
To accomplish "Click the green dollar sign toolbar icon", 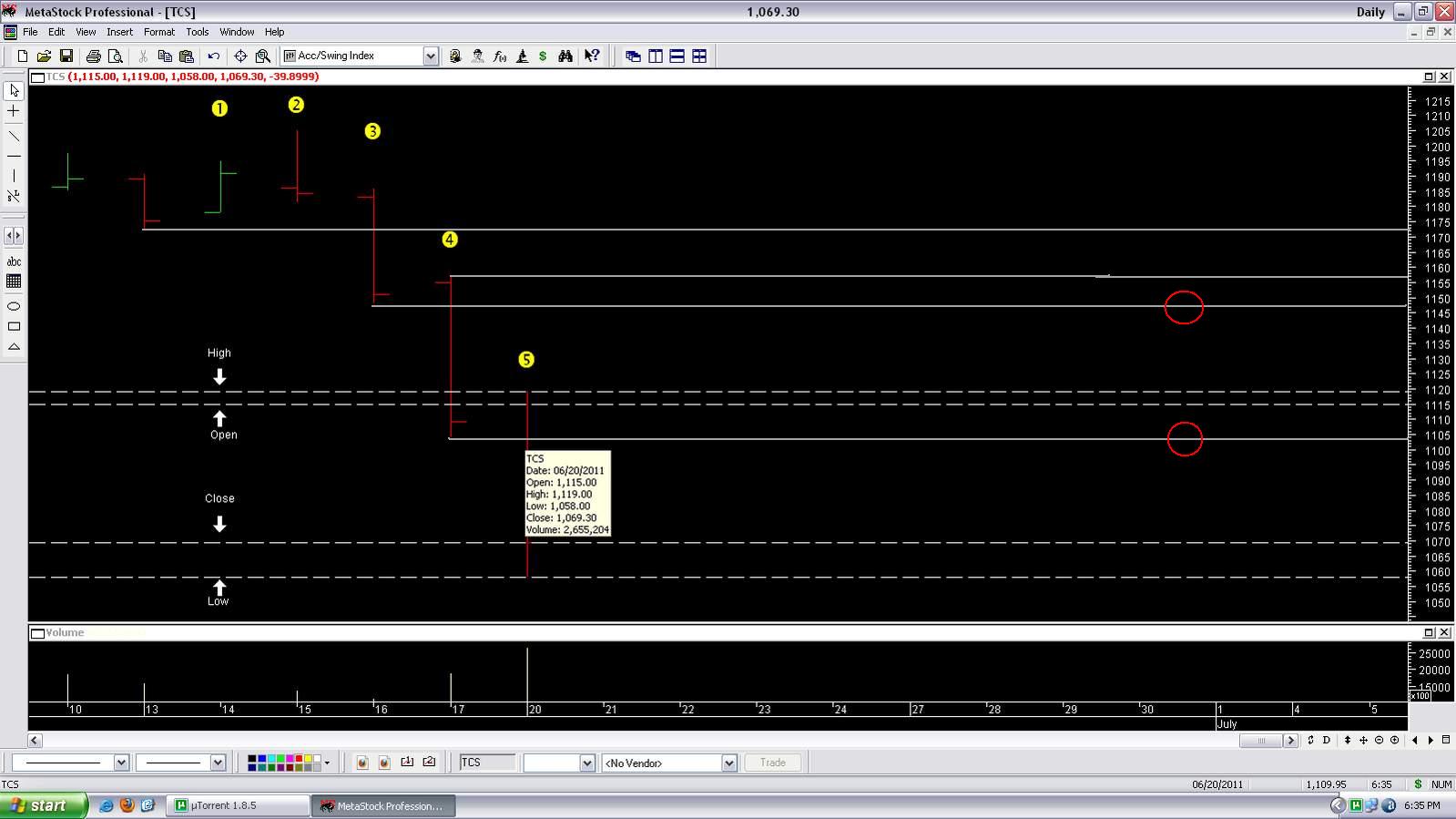I will tap(543, 56).
